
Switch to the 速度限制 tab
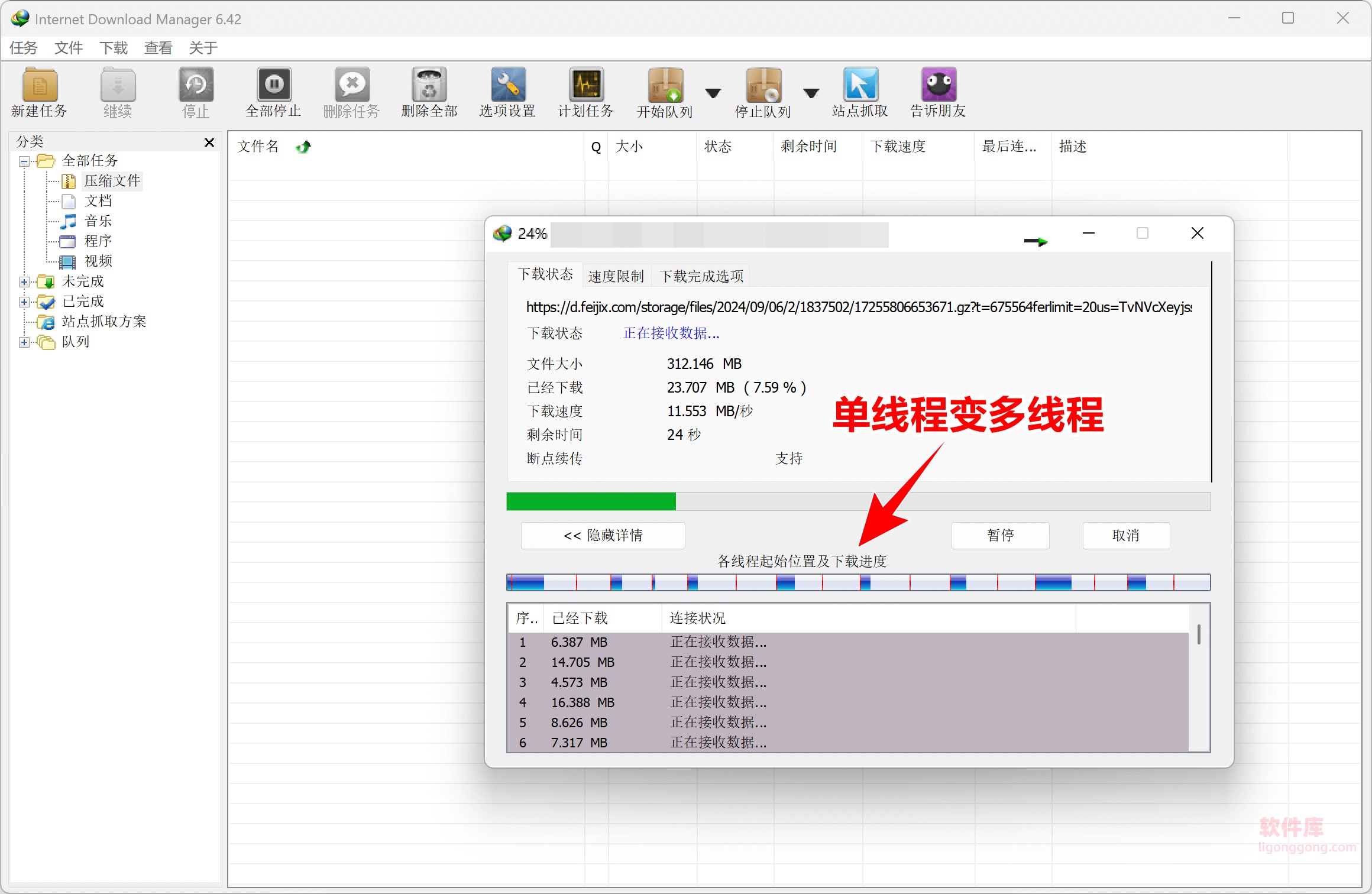pos(616,275)
